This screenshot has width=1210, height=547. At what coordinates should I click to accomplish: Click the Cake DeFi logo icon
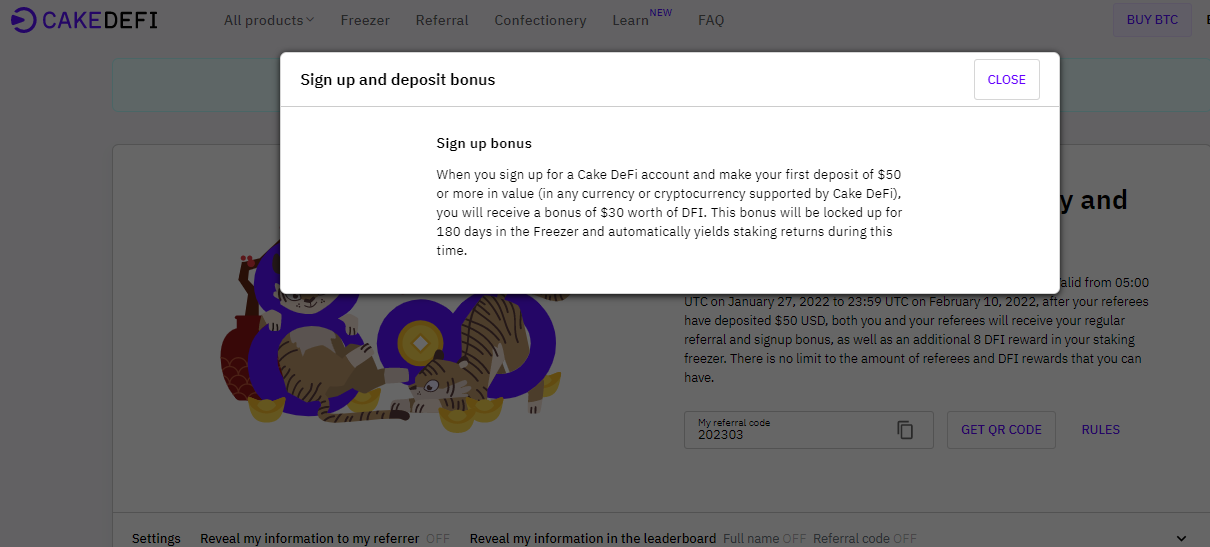click(24, 20)
